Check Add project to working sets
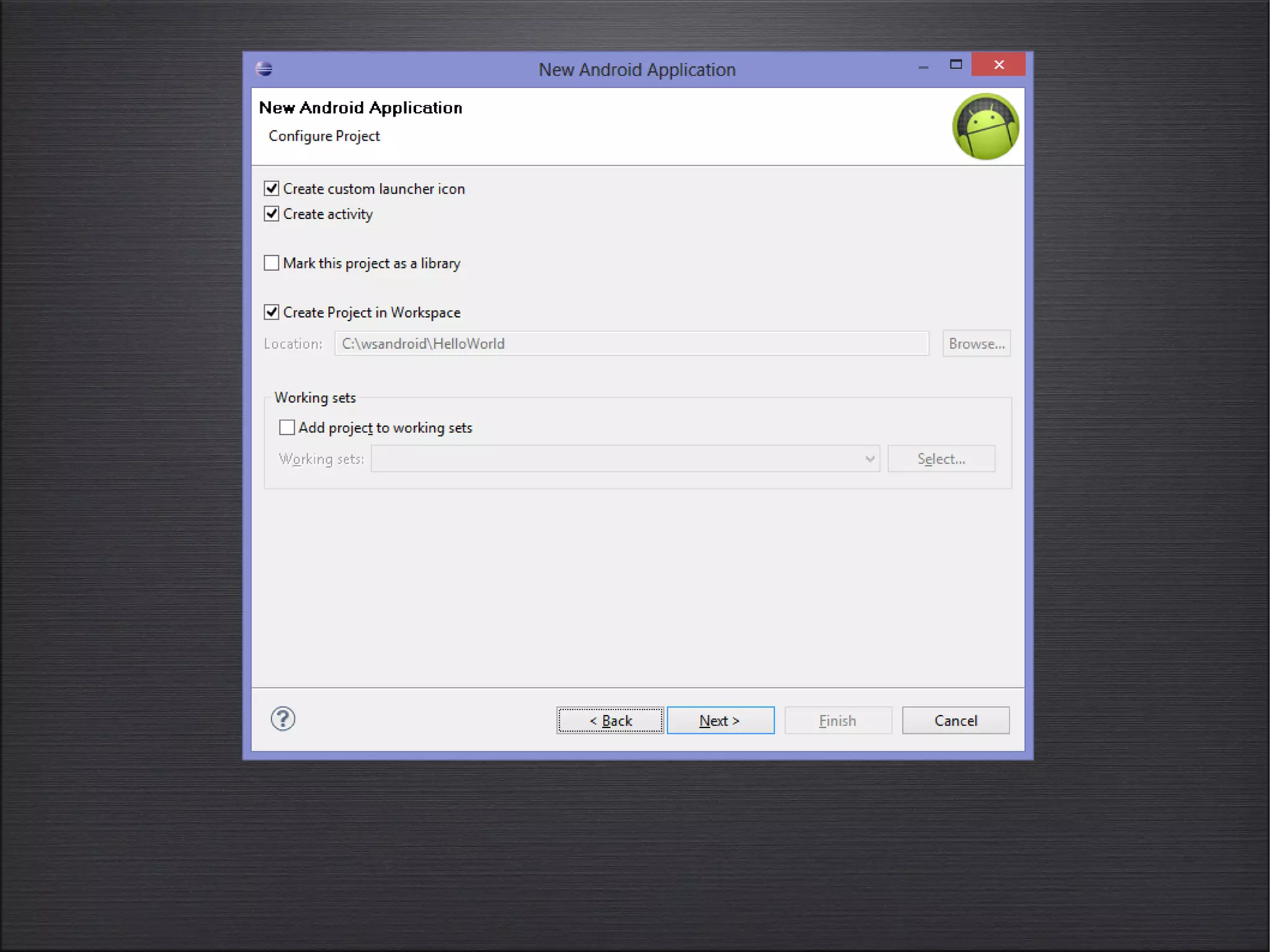This screenshot has width=1270, height=952. tap(286, 427)
